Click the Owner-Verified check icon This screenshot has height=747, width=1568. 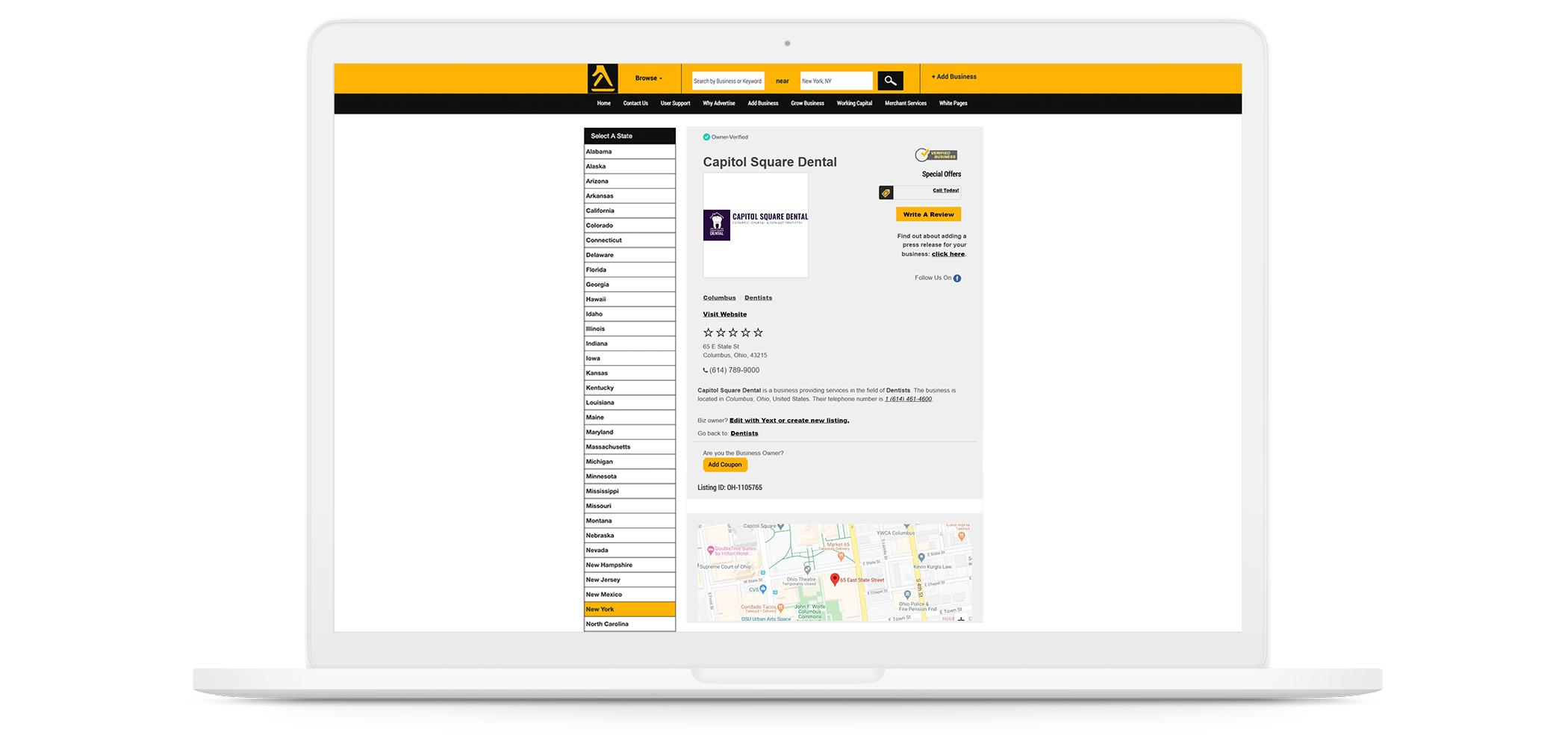coord(706,137)
